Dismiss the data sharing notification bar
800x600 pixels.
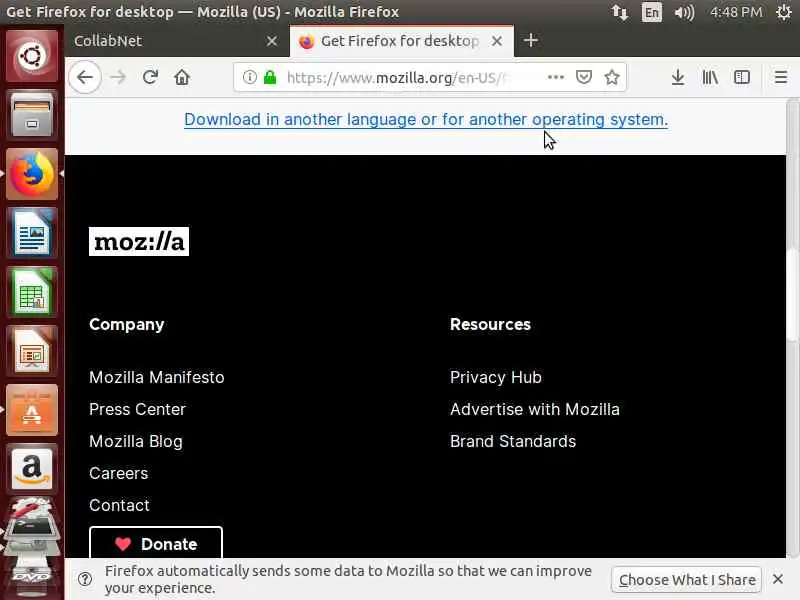[x=778, y=579]
